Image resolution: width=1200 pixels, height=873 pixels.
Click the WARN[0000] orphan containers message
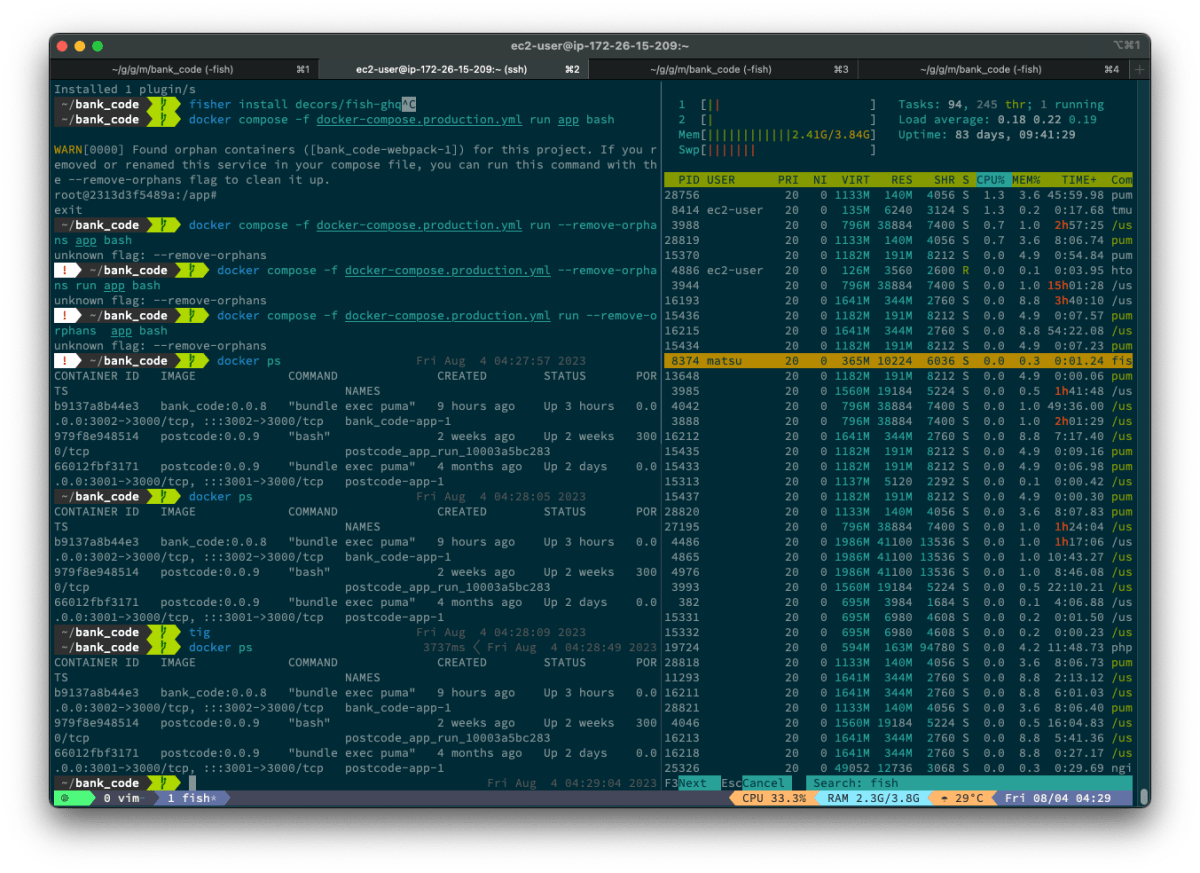click(355, 165)
